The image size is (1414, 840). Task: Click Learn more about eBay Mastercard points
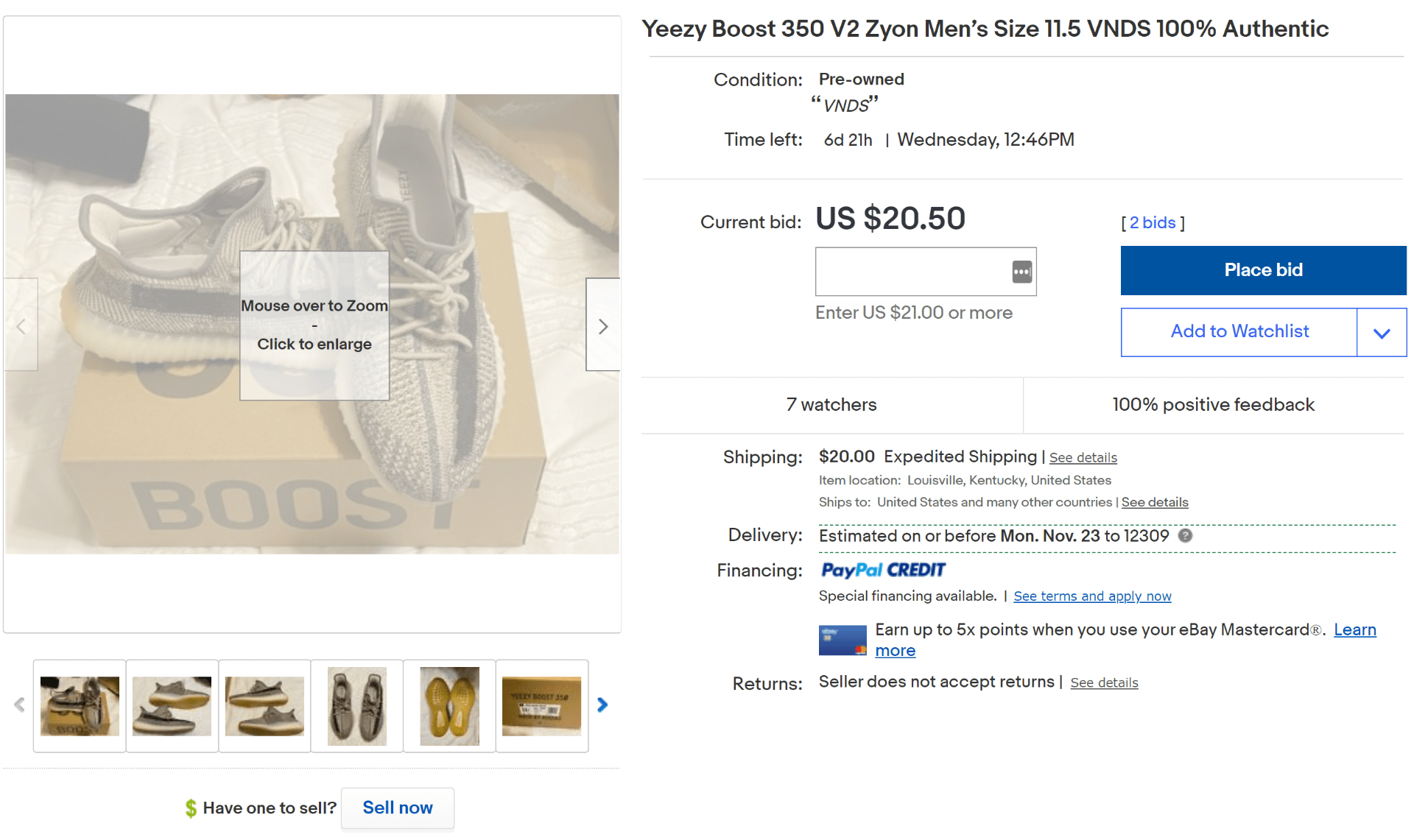pos(1355,630)
